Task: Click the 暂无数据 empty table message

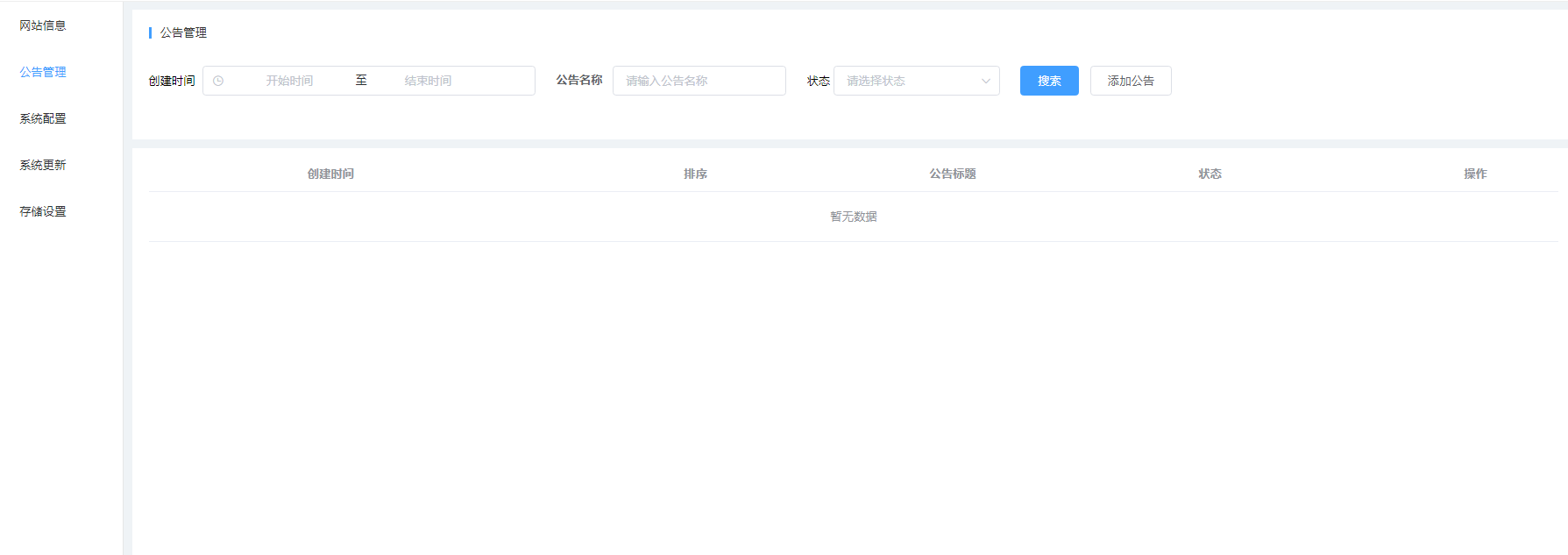Action: pyautogui.click(x=853, y=217)
